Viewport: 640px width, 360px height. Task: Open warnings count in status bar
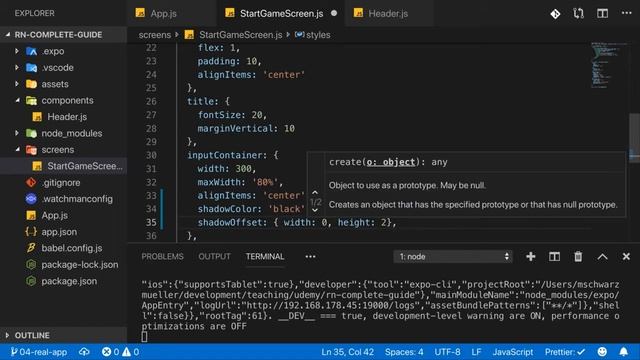pos(131,351)
